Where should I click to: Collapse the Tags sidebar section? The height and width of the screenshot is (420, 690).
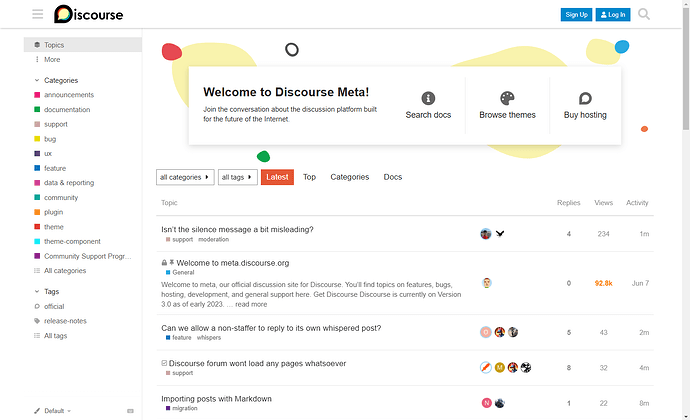click(x=46, y=291)
